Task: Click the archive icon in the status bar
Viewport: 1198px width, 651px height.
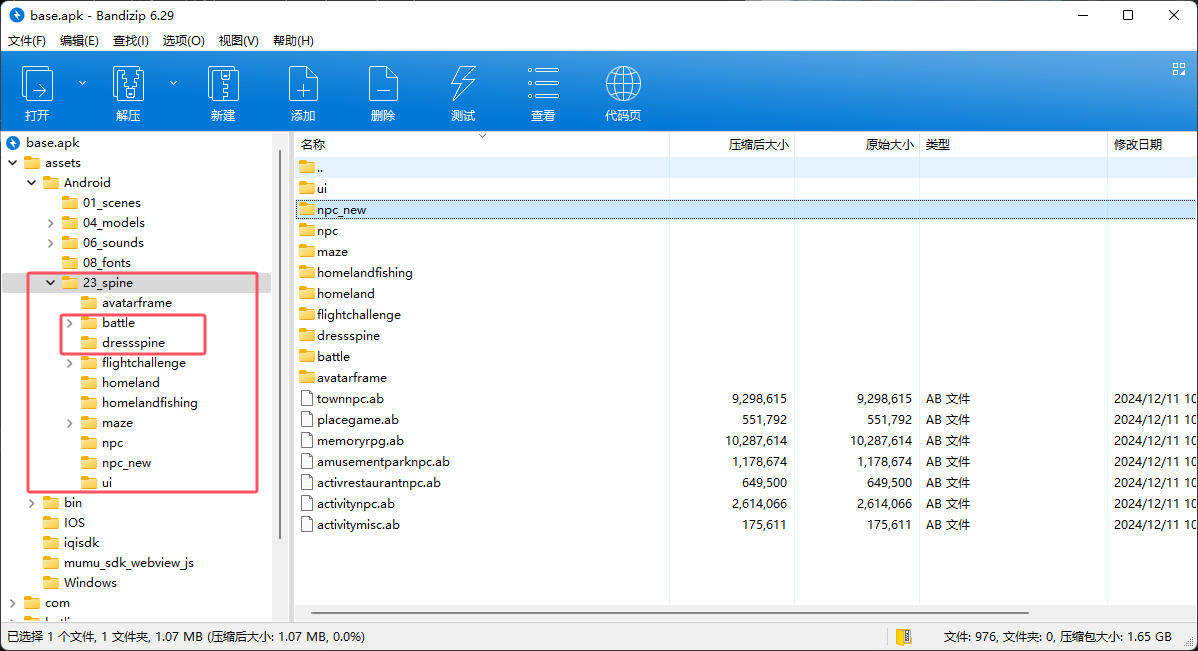Action: pyautogui.click(x=903, y=636)
